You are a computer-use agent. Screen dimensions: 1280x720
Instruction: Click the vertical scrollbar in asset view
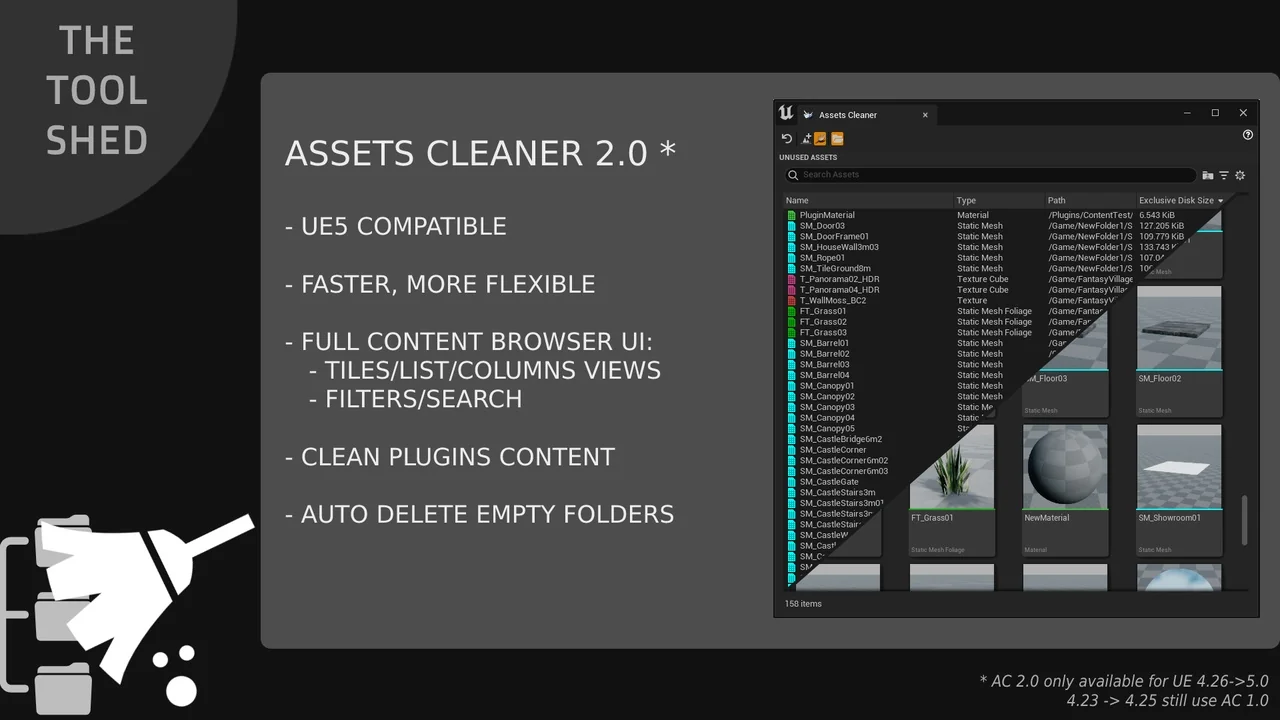click(1245, 520)
